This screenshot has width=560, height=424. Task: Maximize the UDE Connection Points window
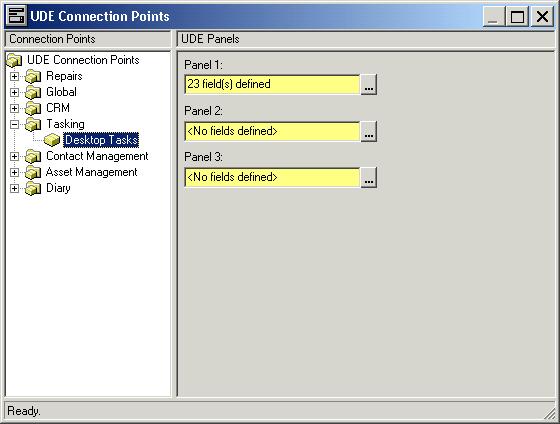pyautogui.click(x=517, y=16)
